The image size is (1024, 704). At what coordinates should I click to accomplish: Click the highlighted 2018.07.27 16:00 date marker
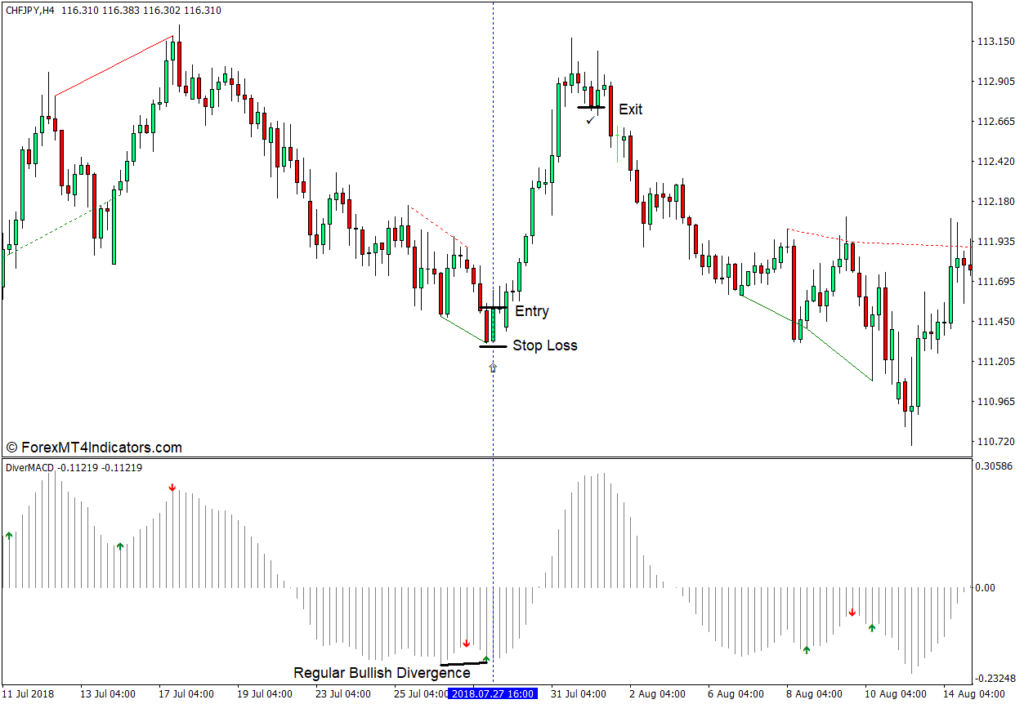(492, 694)
